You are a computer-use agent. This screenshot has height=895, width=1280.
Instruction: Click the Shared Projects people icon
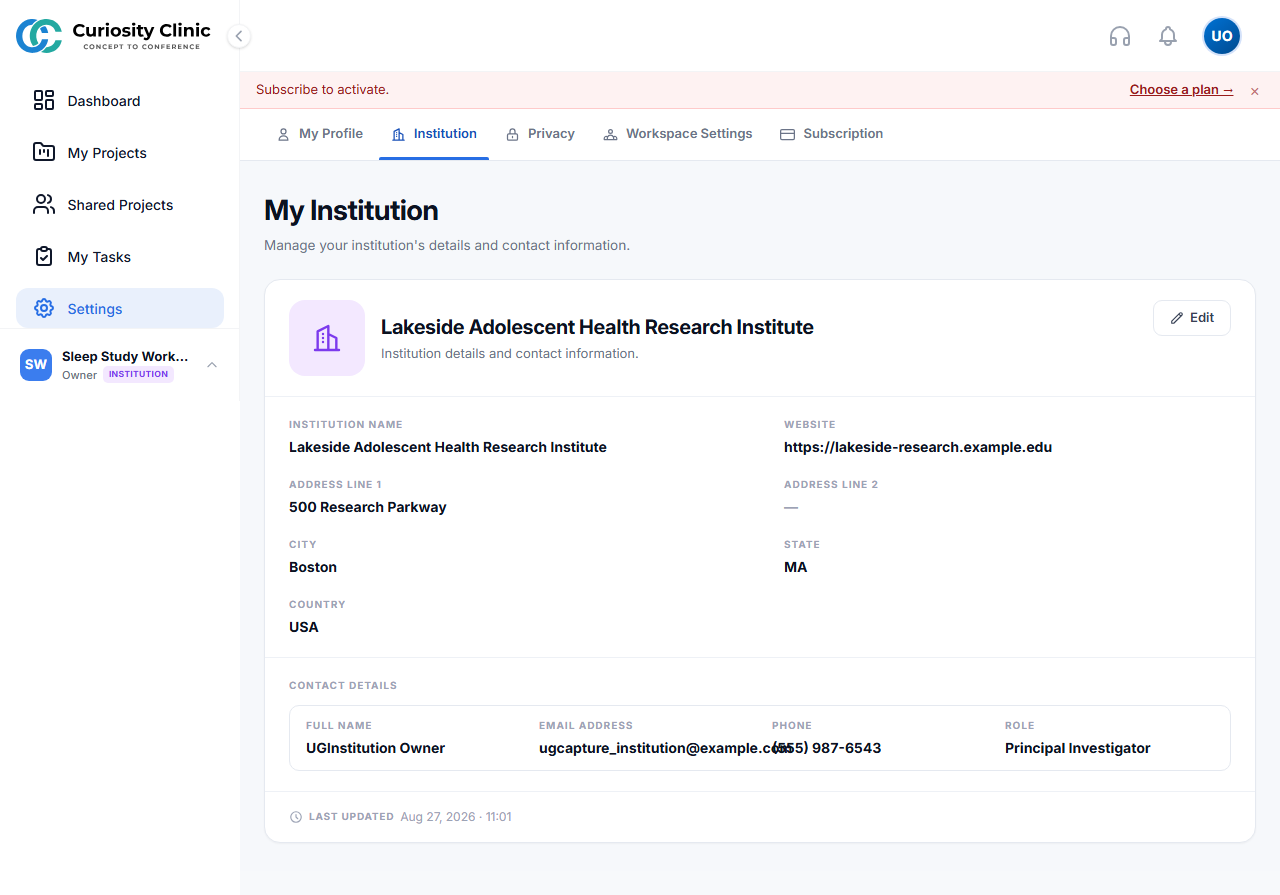44,204
